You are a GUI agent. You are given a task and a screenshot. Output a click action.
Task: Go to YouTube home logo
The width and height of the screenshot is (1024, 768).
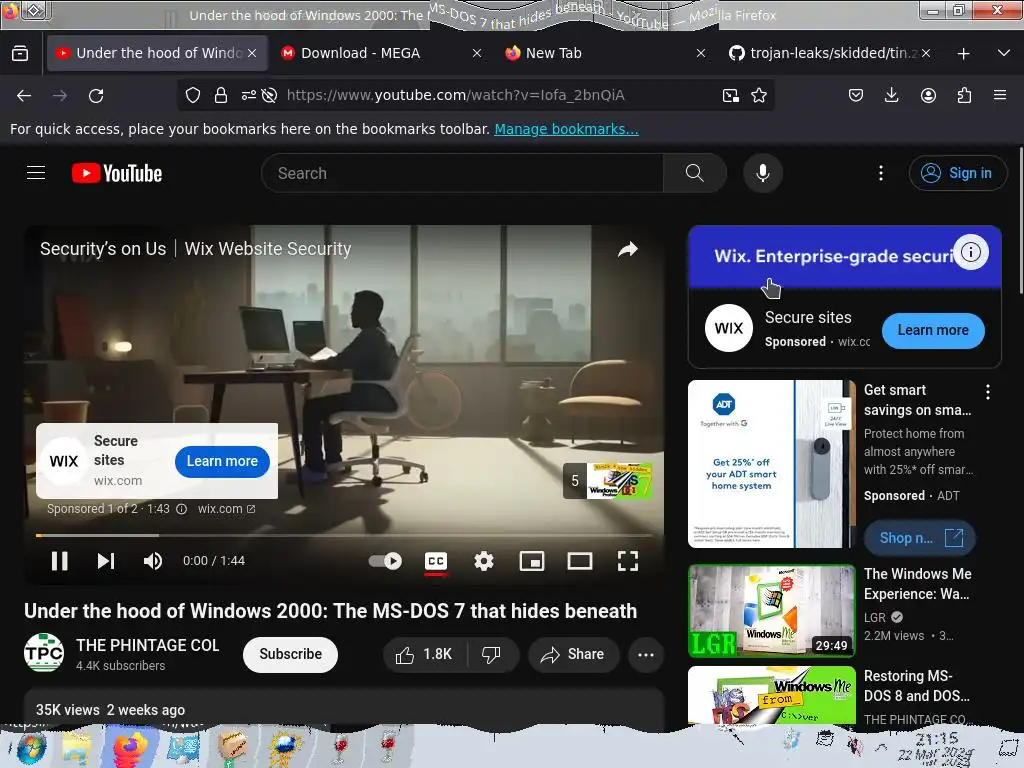tap(117, 173)
